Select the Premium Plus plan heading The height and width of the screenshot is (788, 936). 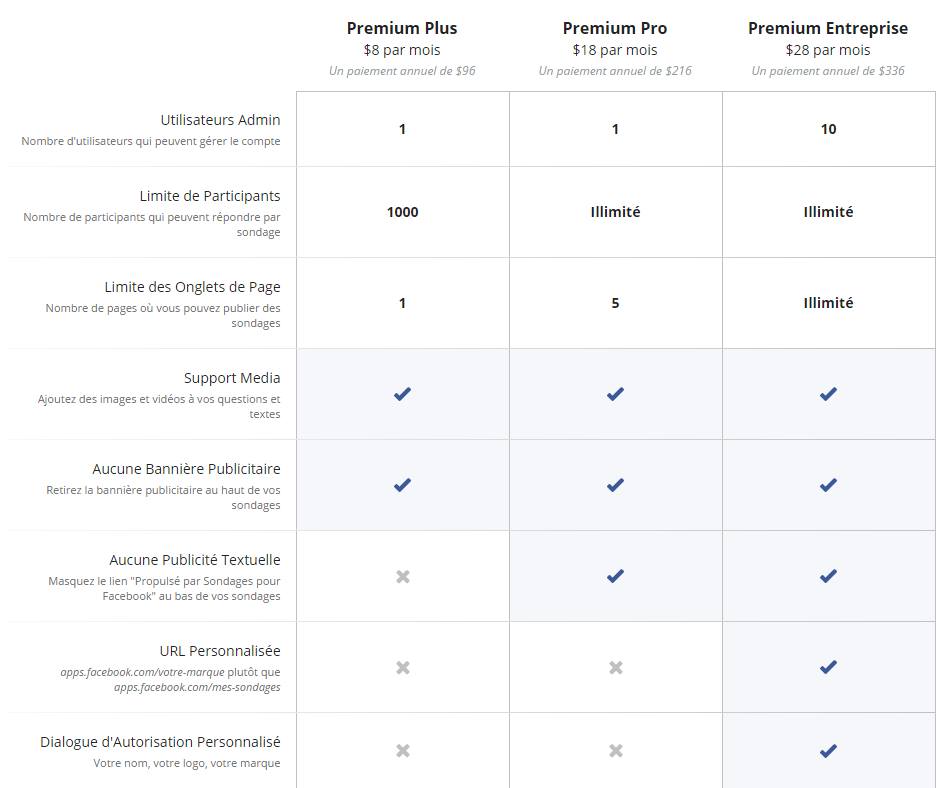(402, 28)
